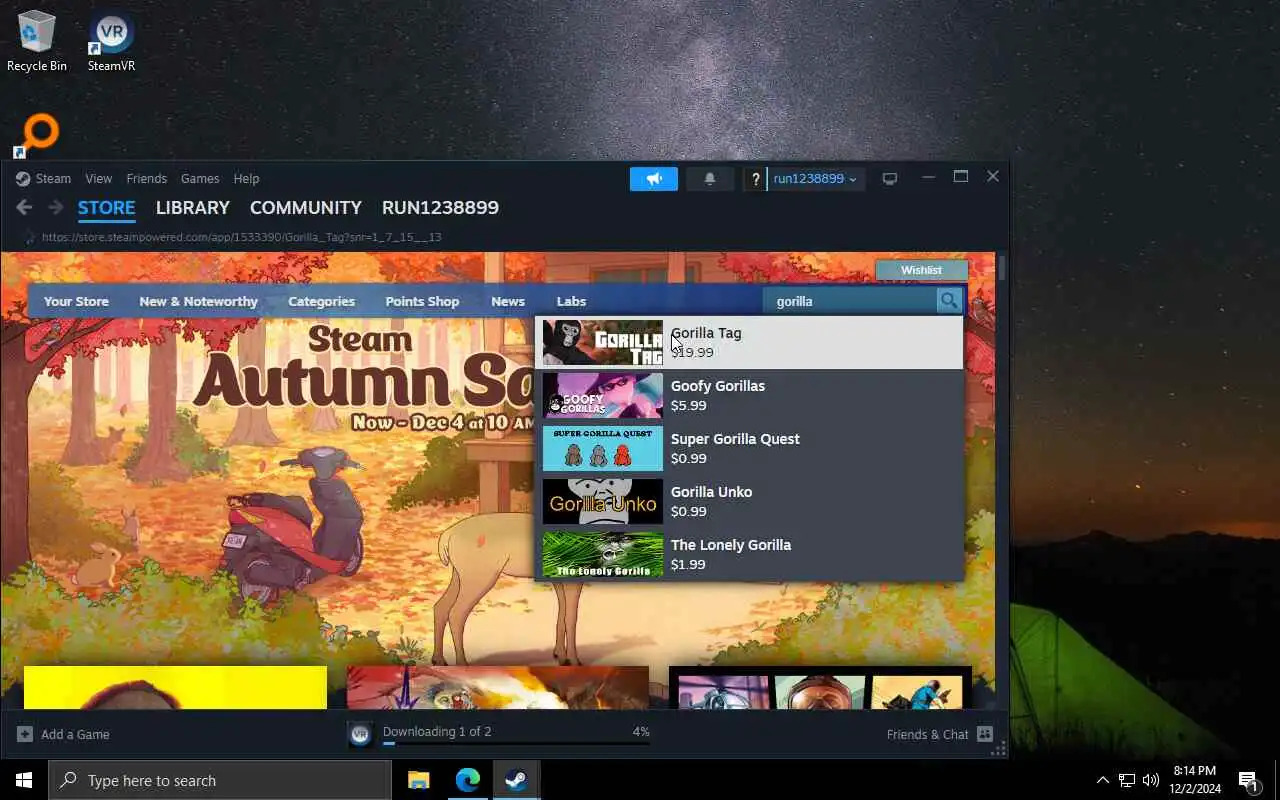Screen dimensions: 1280x800
Task: Open the orange ring desktop shortcut
Action: point(37,136)
